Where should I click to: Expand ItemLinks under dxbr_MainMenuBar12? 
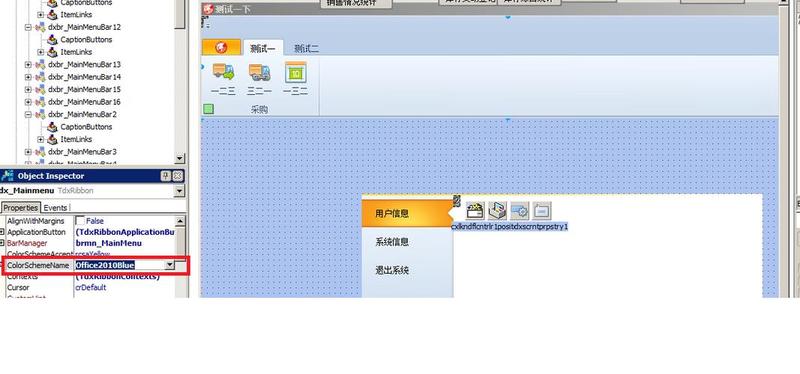40,52
